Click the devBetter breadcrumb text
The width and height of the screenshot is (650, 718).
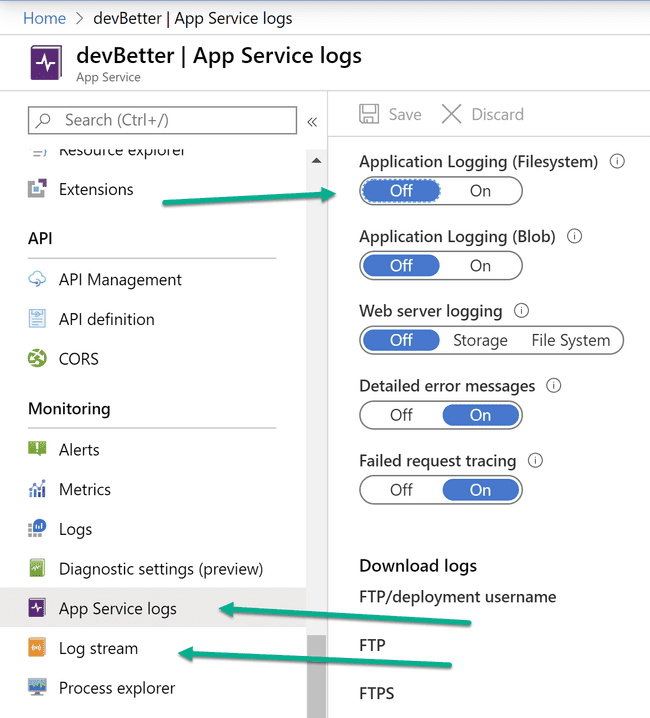[193, 18]
